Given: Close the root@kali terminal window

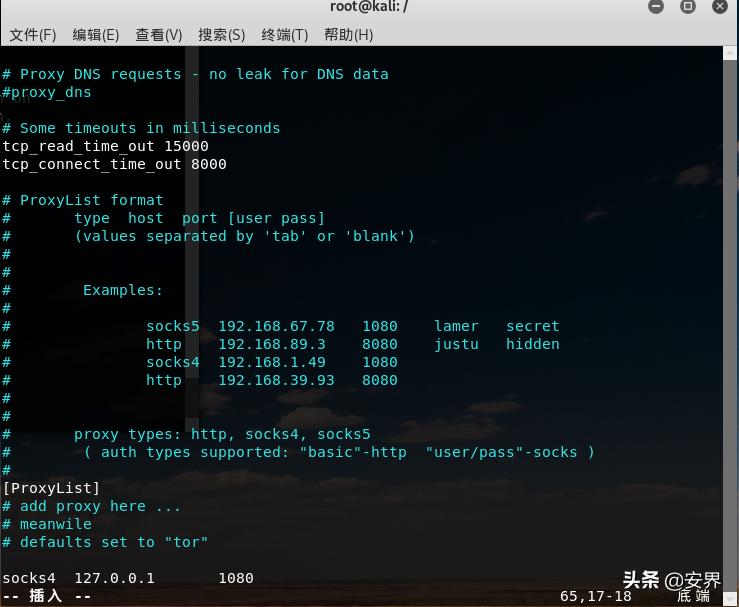Looking at the screenshot, I should coord(720,6).
